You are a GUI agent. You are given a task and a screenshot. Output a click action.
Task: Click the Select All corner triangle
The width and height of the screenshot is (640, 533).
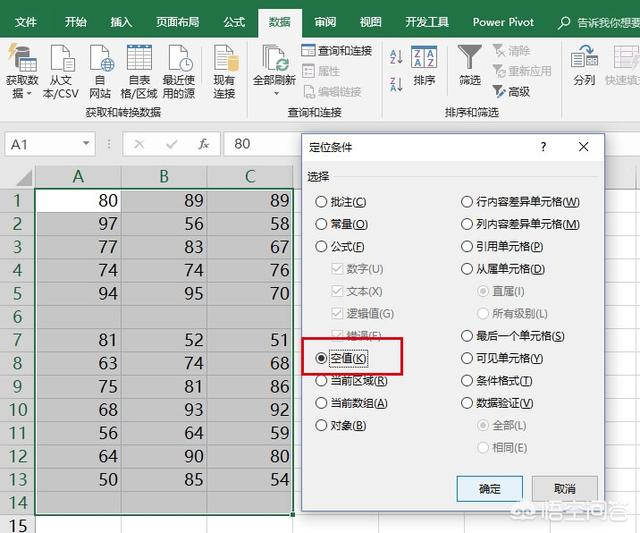click(x=24, y=178)
